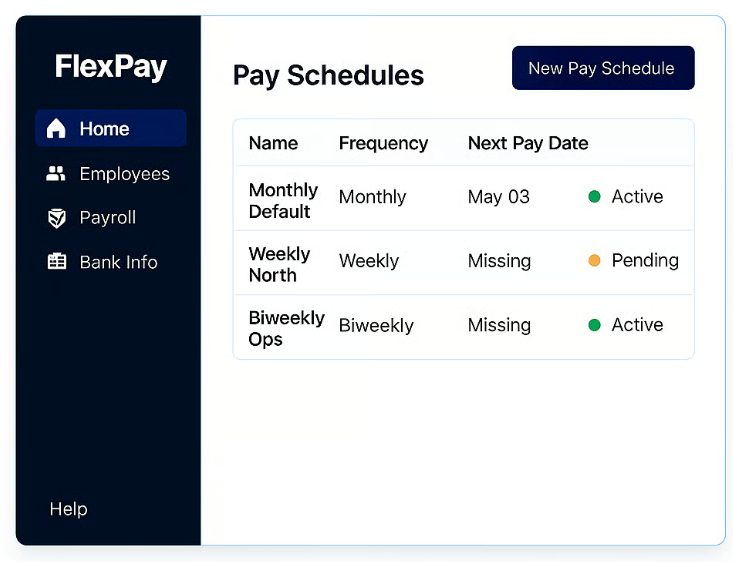Click the Employees people icon

tap(57, 174)
